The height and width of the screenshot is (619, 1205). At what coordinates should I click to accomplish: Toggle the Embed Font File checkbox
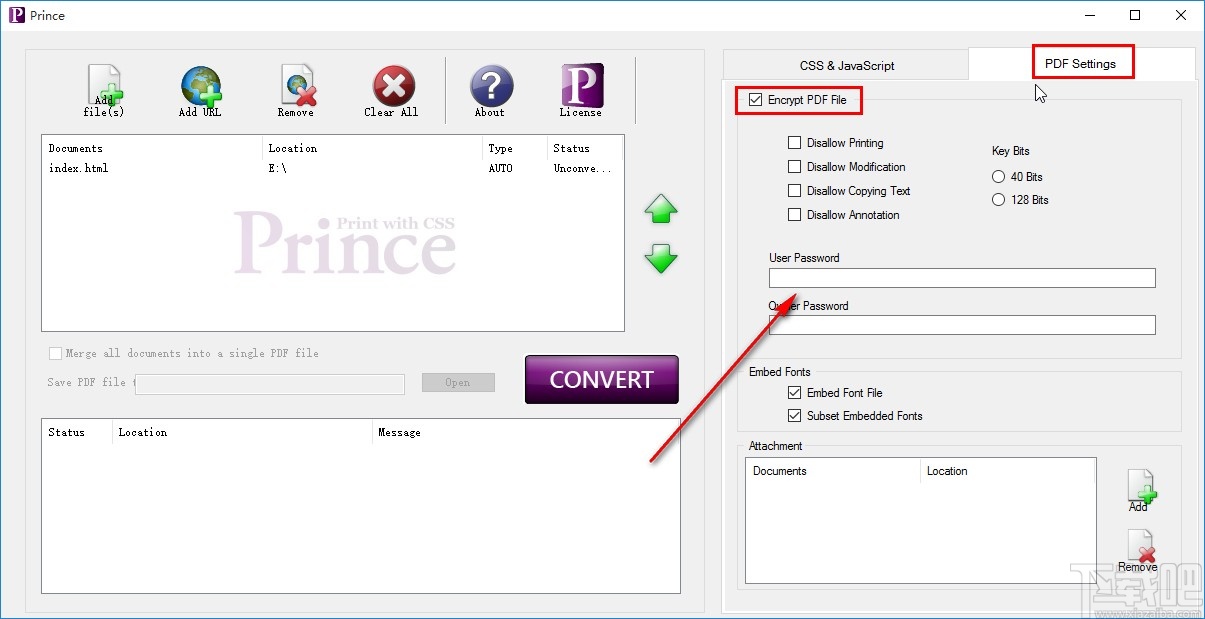(x=795, y=393)
